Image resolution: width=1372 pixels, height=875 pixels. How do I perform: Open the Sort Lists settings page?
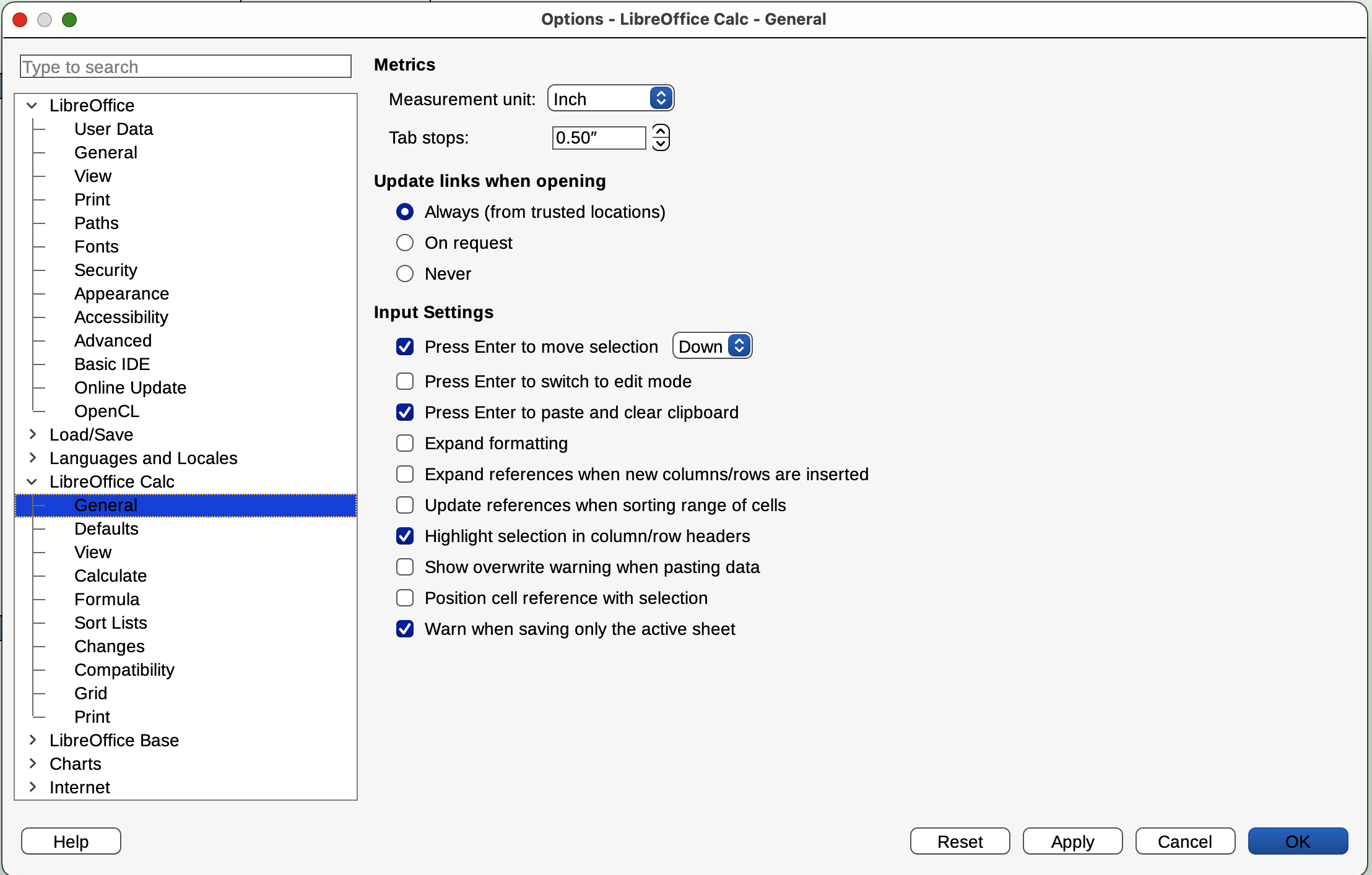click(x=111, y=623)
